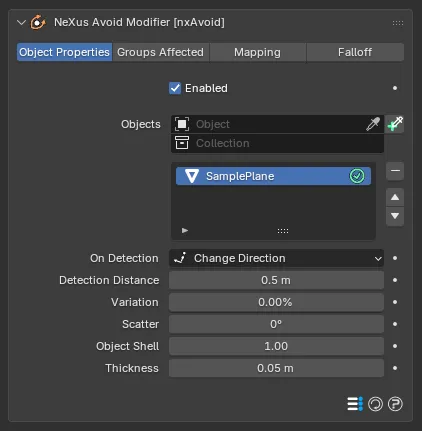
Task: Collapse the NeXus Avoid Modifier panel
Action: click(x=21, y=23)
